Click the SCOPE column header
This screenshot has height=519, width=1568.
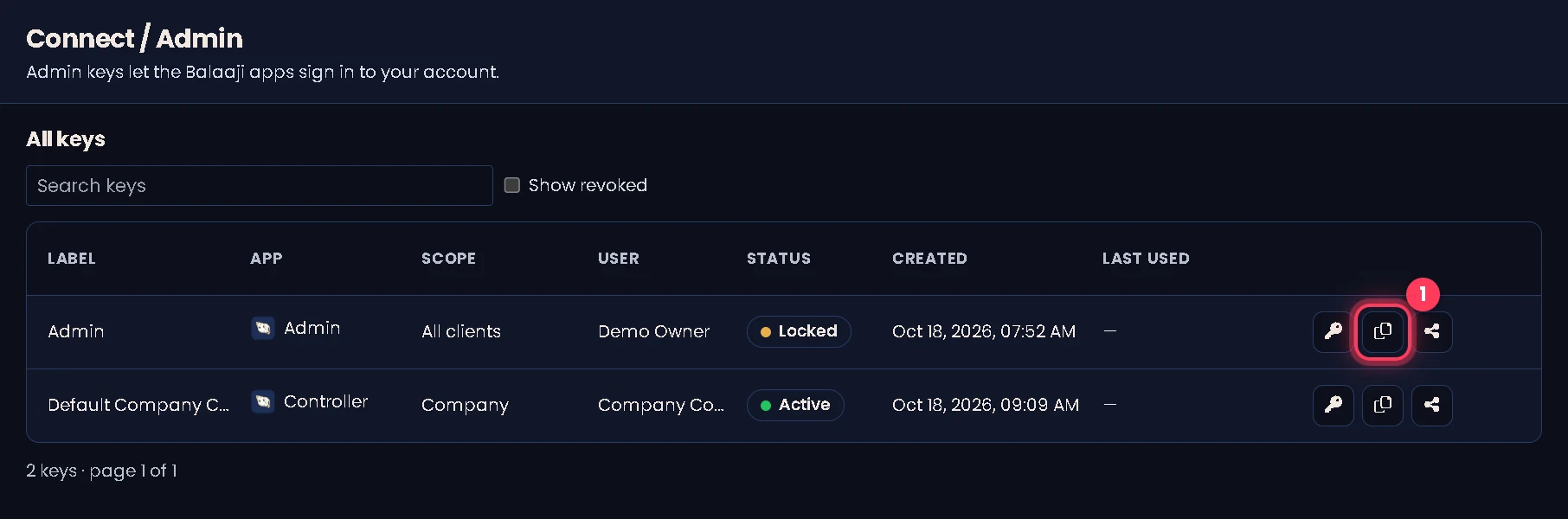tap(448, 259)
